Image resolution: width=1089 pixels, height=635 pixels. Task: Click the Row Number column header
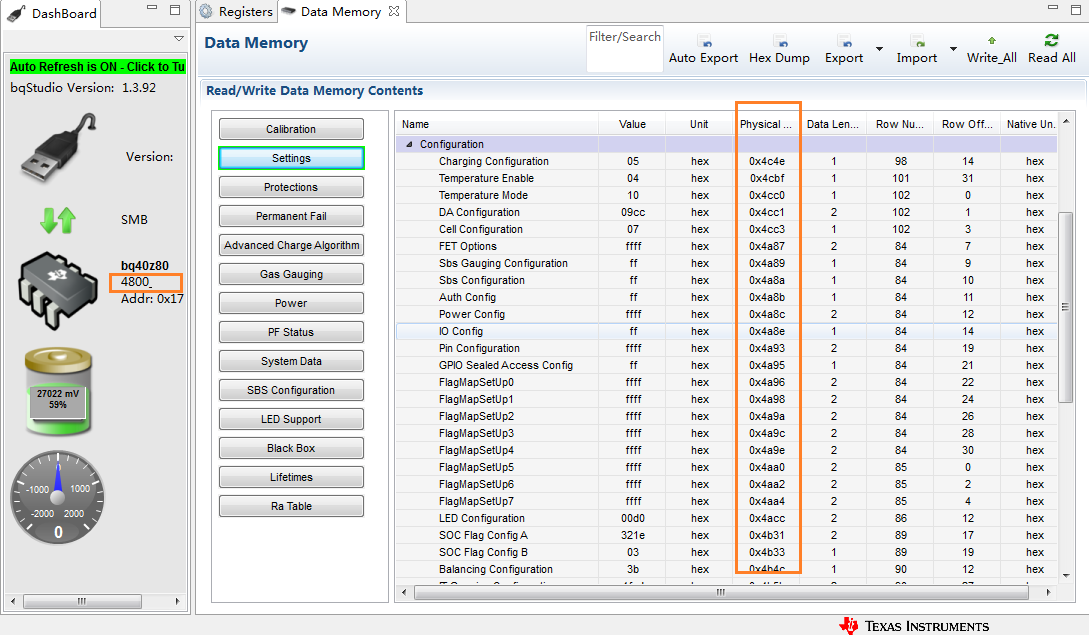(900, 124)
